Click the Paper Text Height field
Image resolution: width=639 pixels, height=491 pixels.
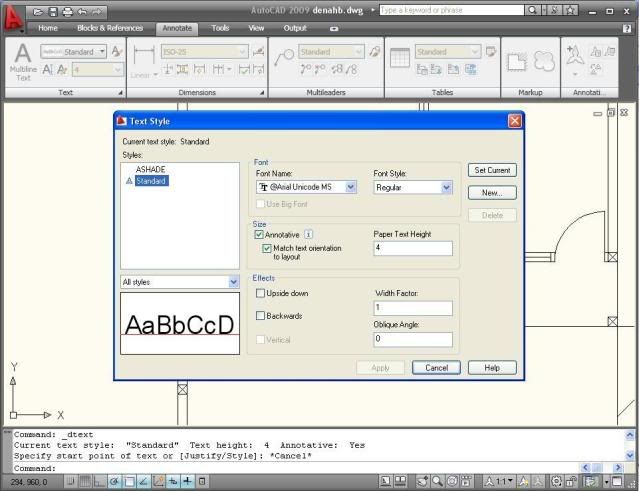pos(413,248)
